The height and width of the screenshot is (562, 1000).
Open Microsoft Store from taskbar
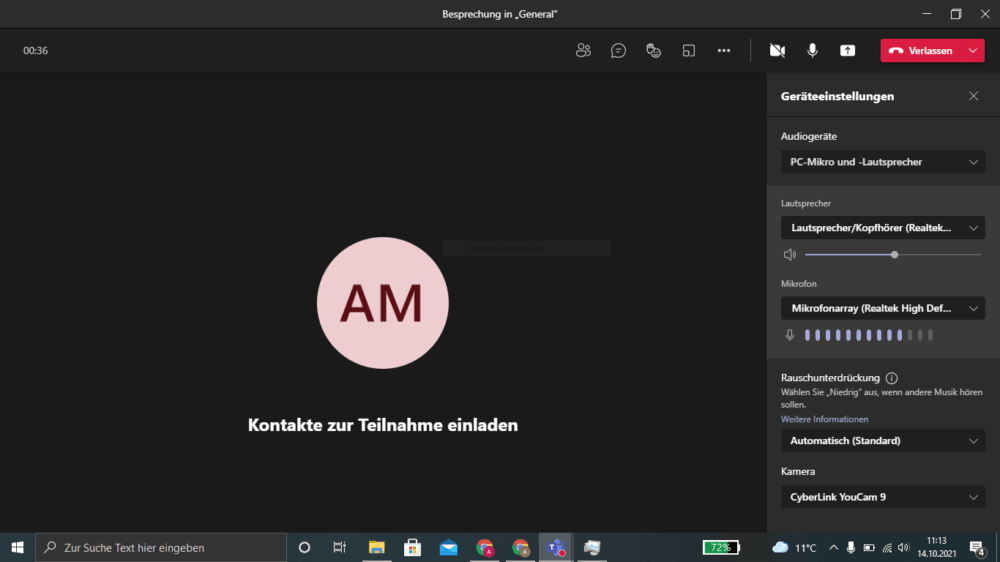[x=412, y=547]
